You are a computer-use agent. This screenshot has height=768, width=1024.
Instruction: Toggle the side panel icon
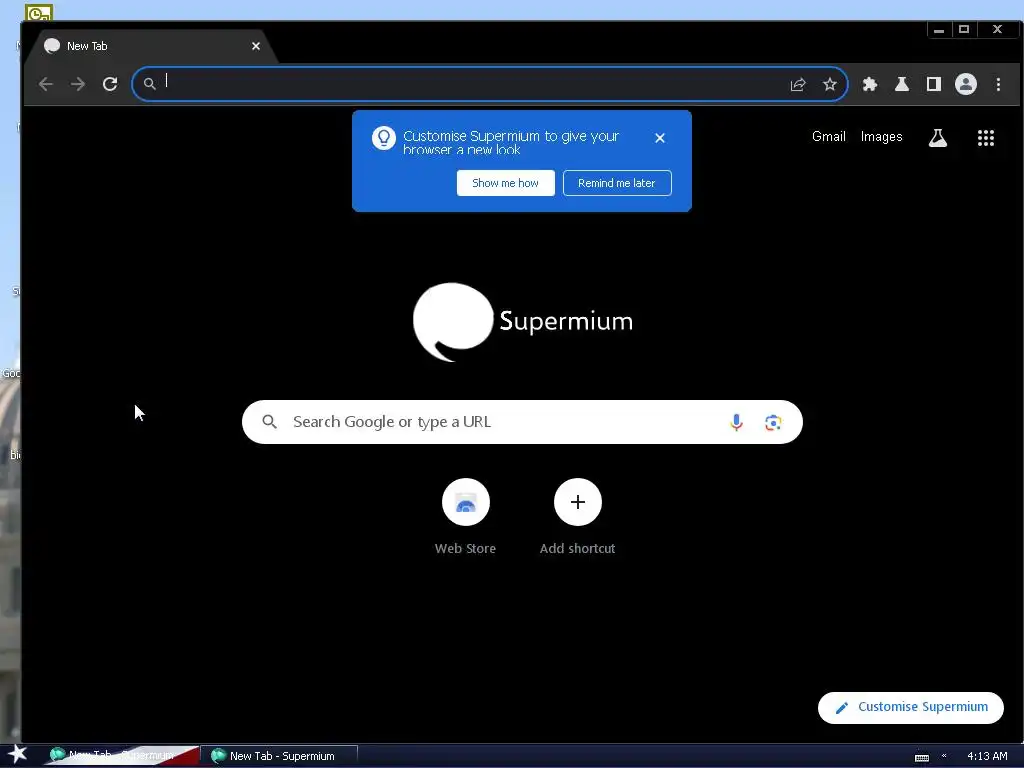click(x=934, y=84)
